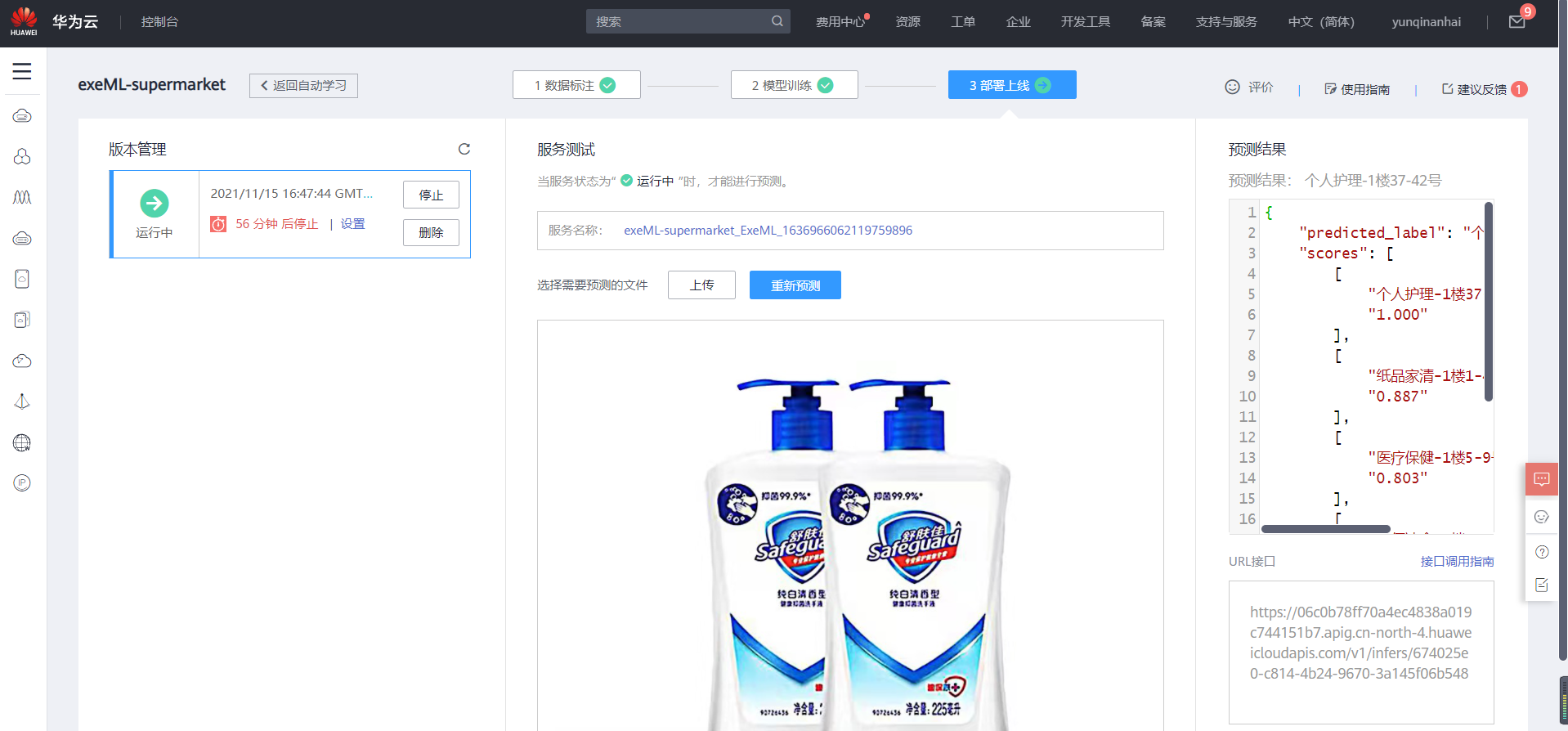Click the red timer icon beside 56 分钟
Image resolution: width=1568 pixels, height=731 pixels.
[218, 224]
